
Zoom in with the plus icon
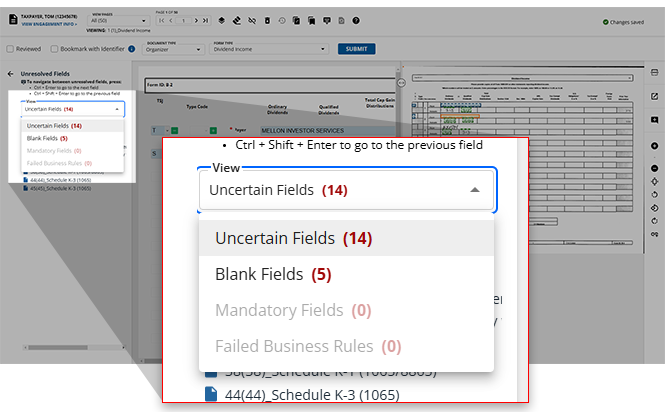pos(654,146)
